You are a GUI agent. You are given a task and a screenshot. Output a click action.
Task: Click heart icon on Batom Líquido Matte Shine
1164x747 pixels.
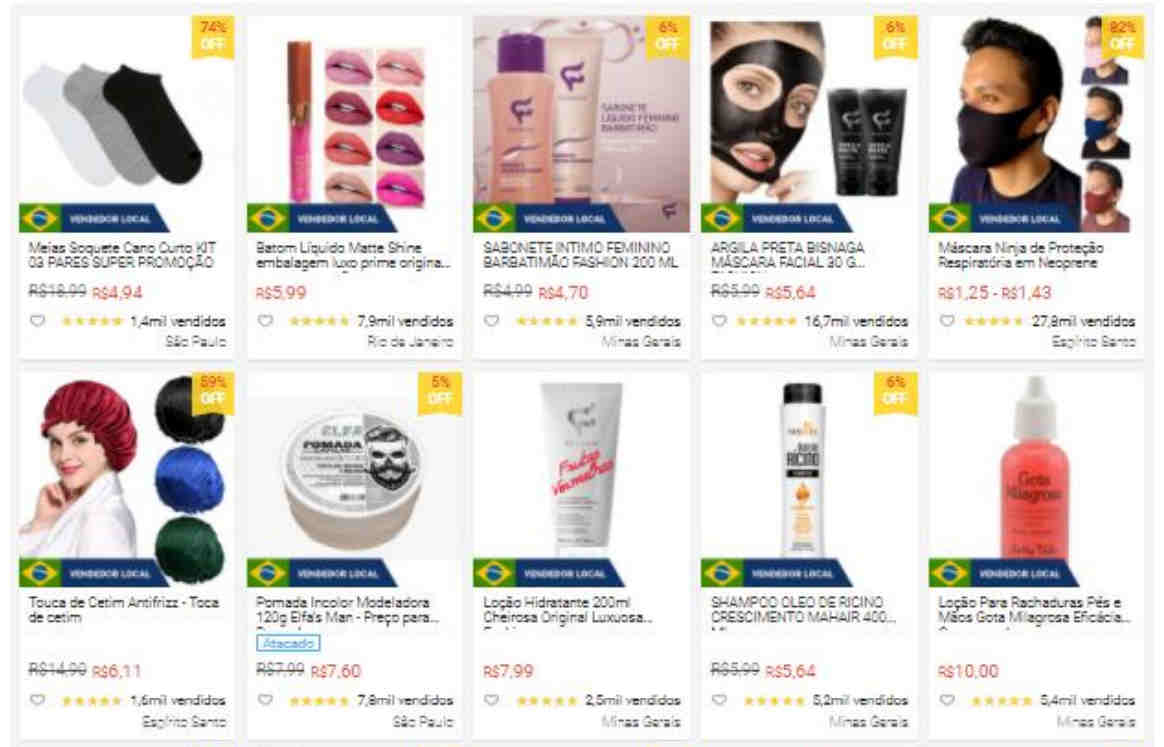(265, 321)
